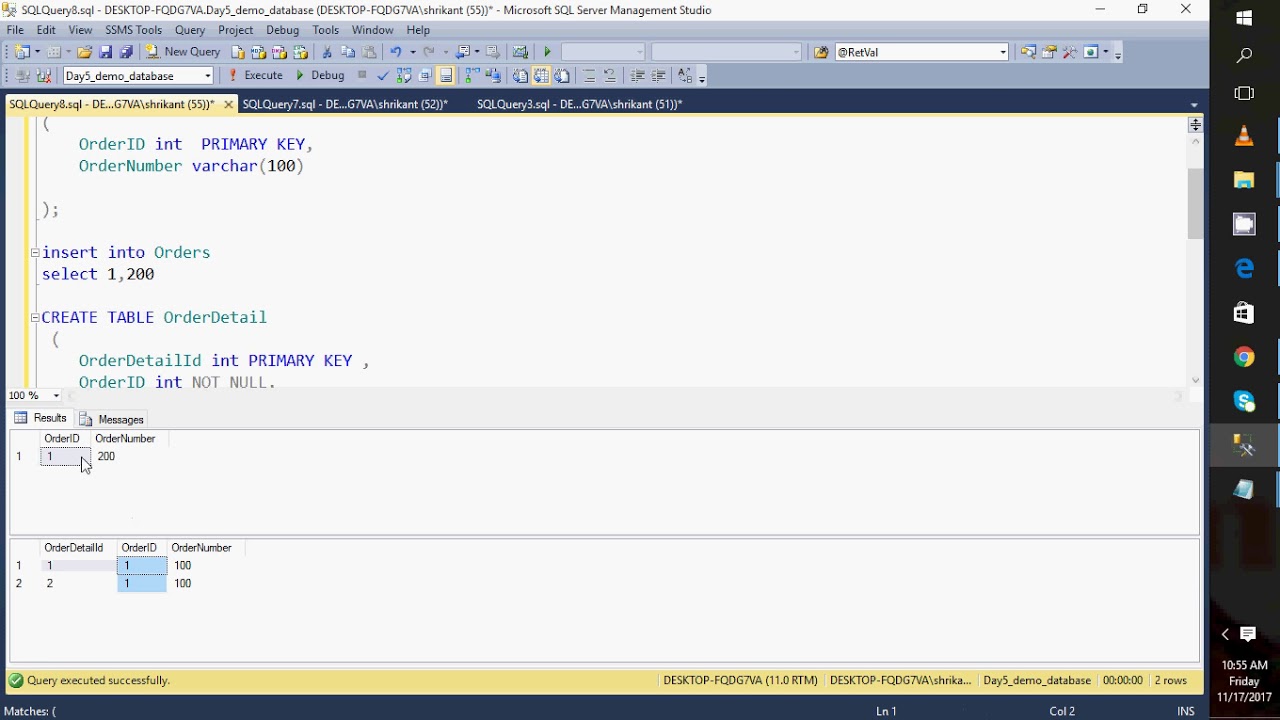Select the OrderID cell with value 1 in the first result grid
The image size is (1280, 720).
(x=65, y=456)
